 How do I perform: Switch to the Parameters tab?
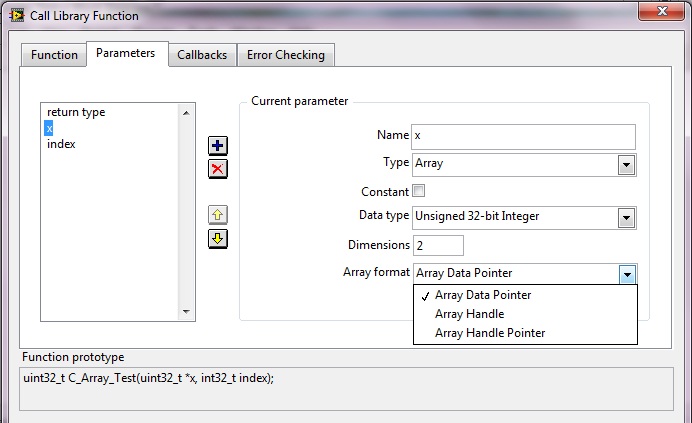click(x=127, y=53)
